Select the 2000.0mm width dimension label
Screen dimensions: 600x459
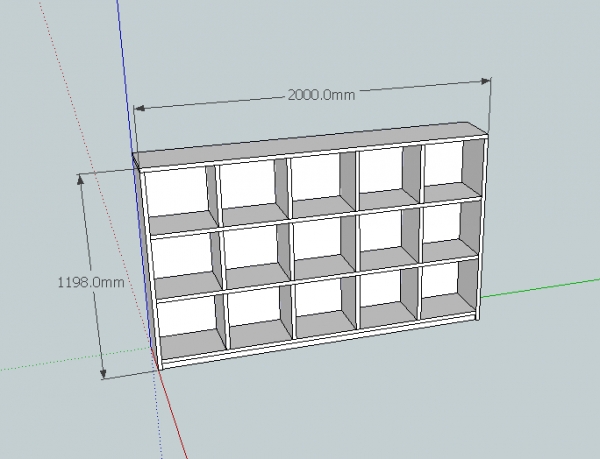pyautogui.click(x=321, y=94)
